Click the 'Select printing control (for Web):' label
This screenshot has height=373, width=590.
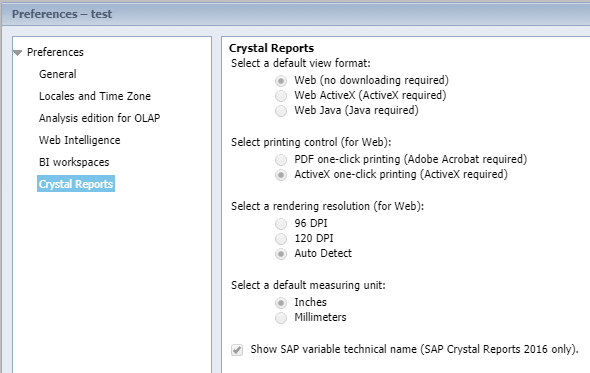tap(311, 142)
